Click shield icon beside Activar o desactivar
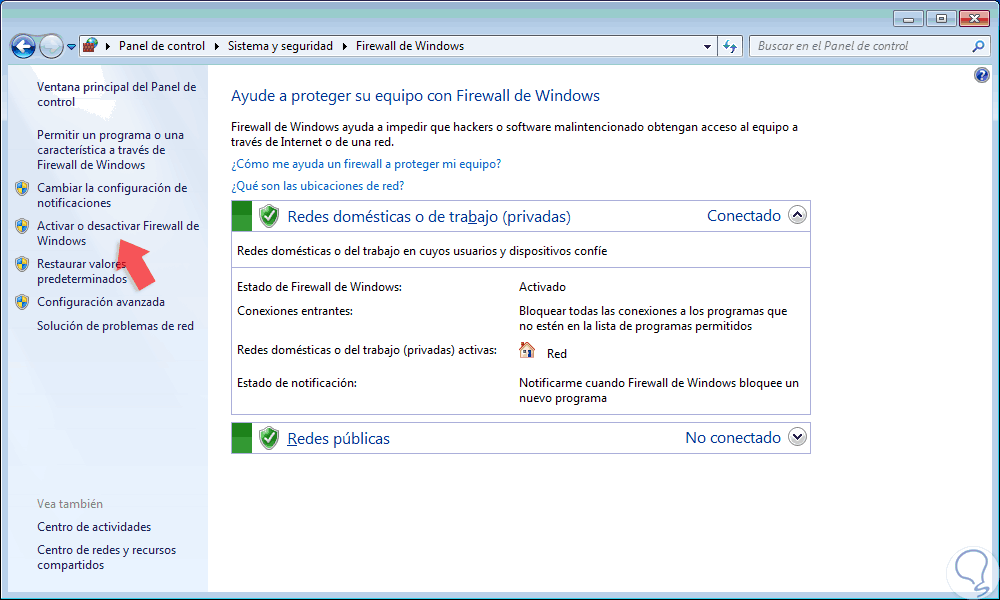The height and width of the screenshot is (600, 1000). click(22, 226)
